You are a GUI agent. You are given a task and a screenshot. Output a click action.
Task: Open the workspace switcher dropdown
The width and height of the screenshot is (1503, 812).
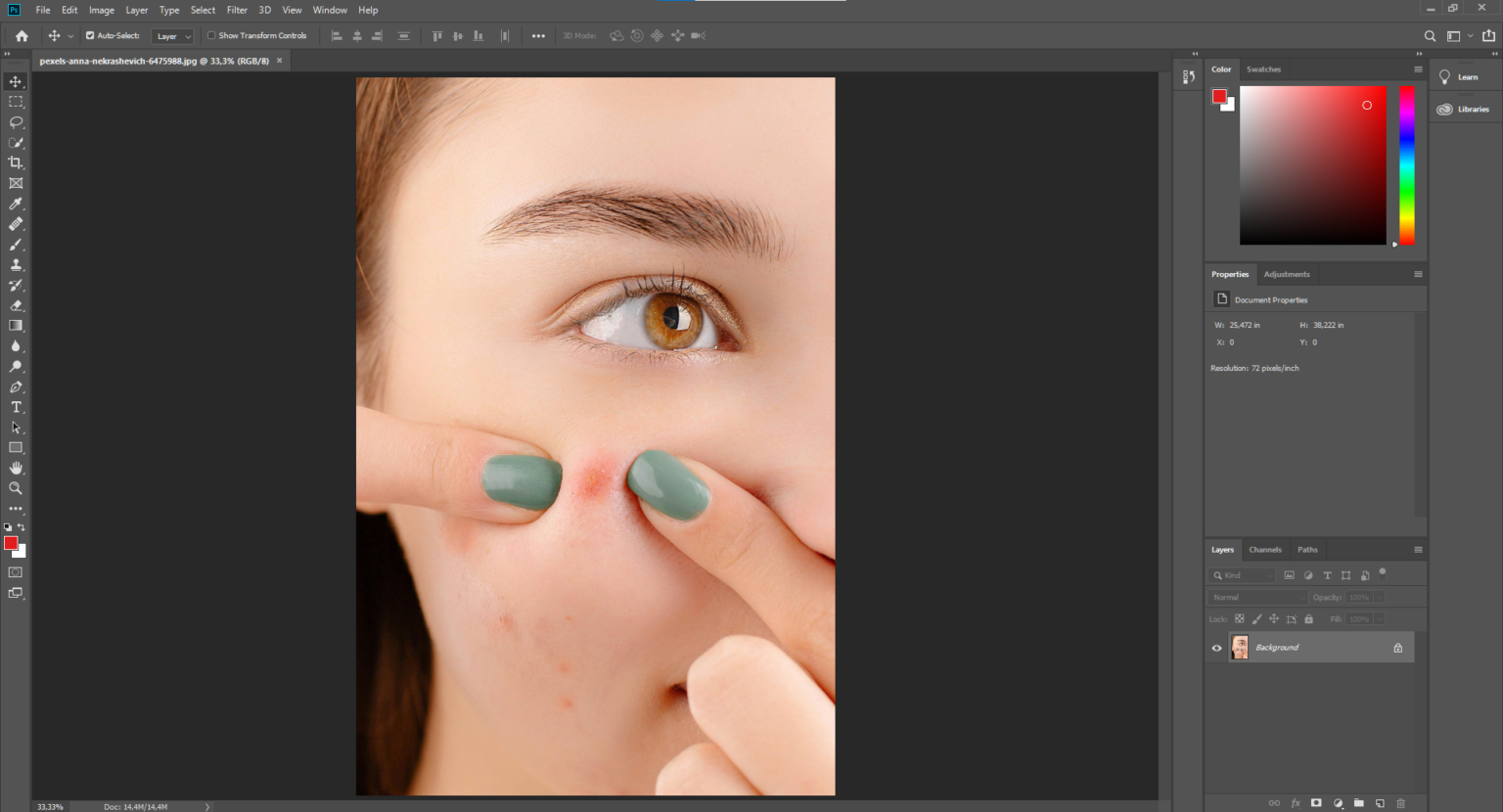(1458, 36)
